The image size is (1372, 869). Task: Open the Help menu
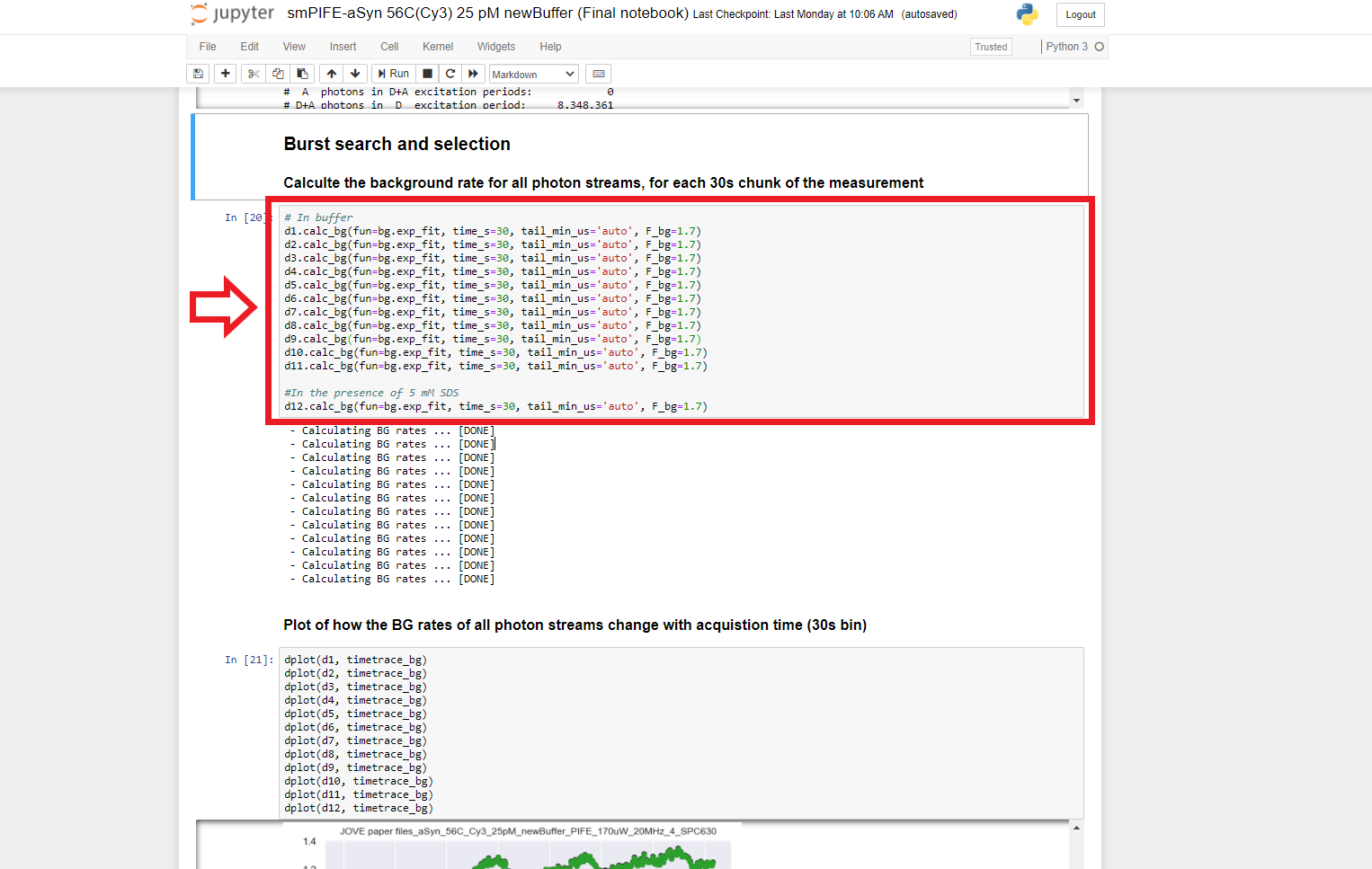[550, 47]
